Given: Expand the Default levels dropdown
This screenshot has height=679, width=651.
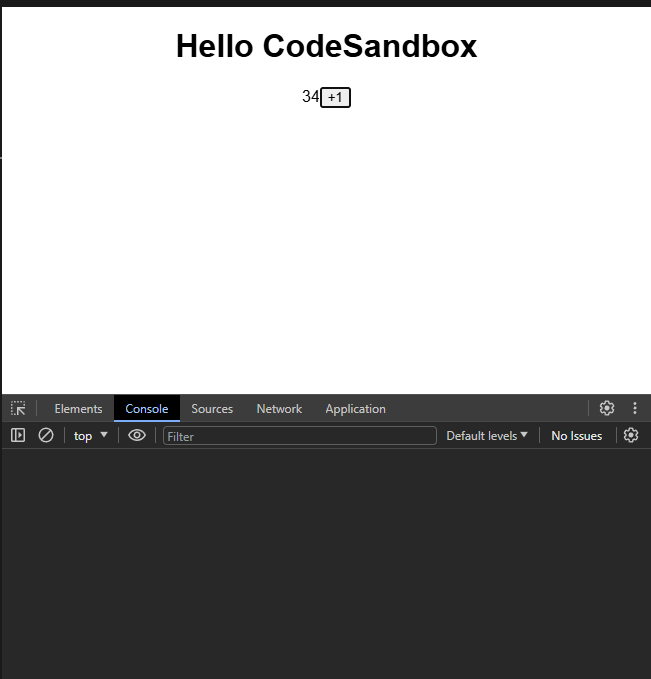Looking at the screenshot, I should [487, 436].
